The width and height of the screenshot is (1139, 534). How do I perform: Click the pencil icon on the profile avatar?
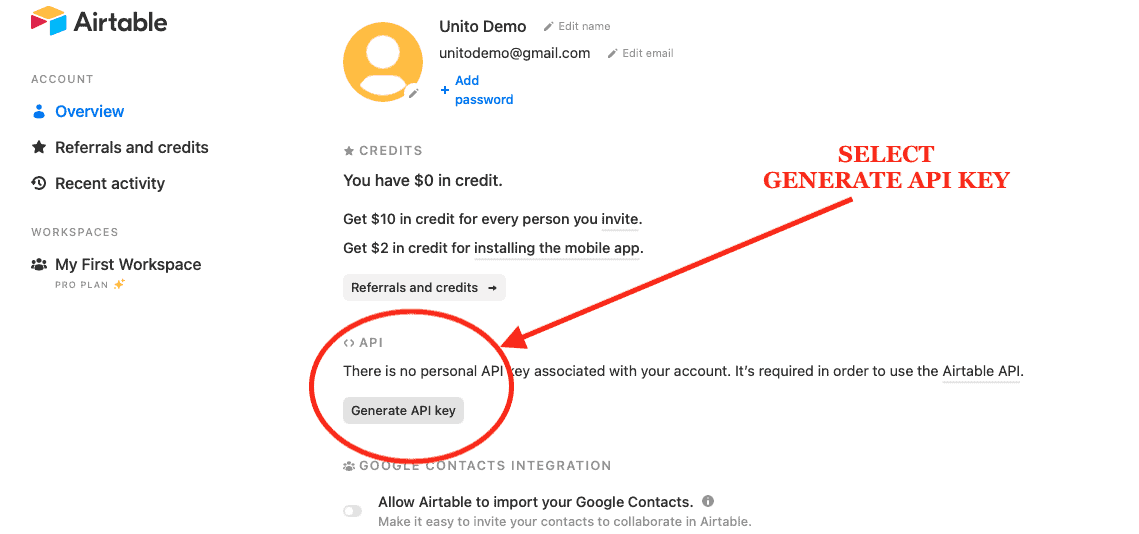click(413, 93)
